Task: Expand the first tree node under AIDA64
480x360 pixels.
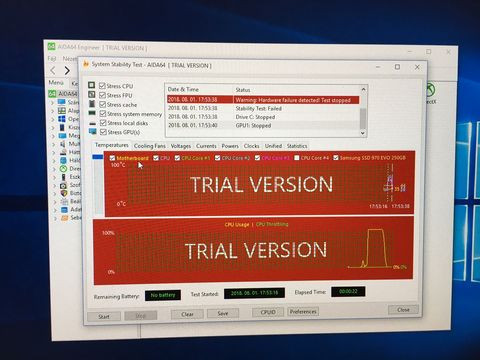Action: pyautogui.click(x=52, y=102)
